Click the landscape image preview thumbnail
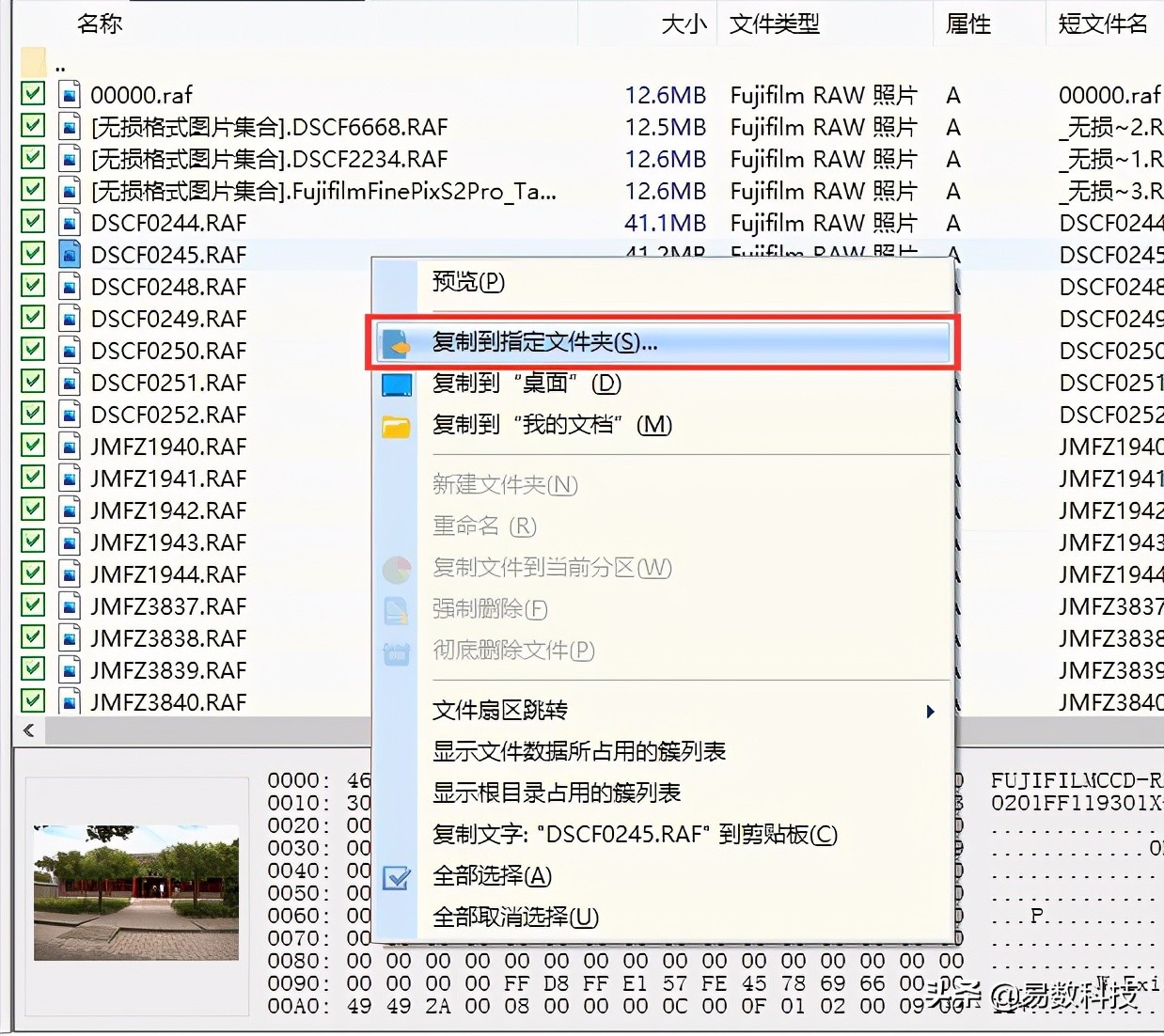The width and height of the screenshot is (1164, 1036). point(135,893)
